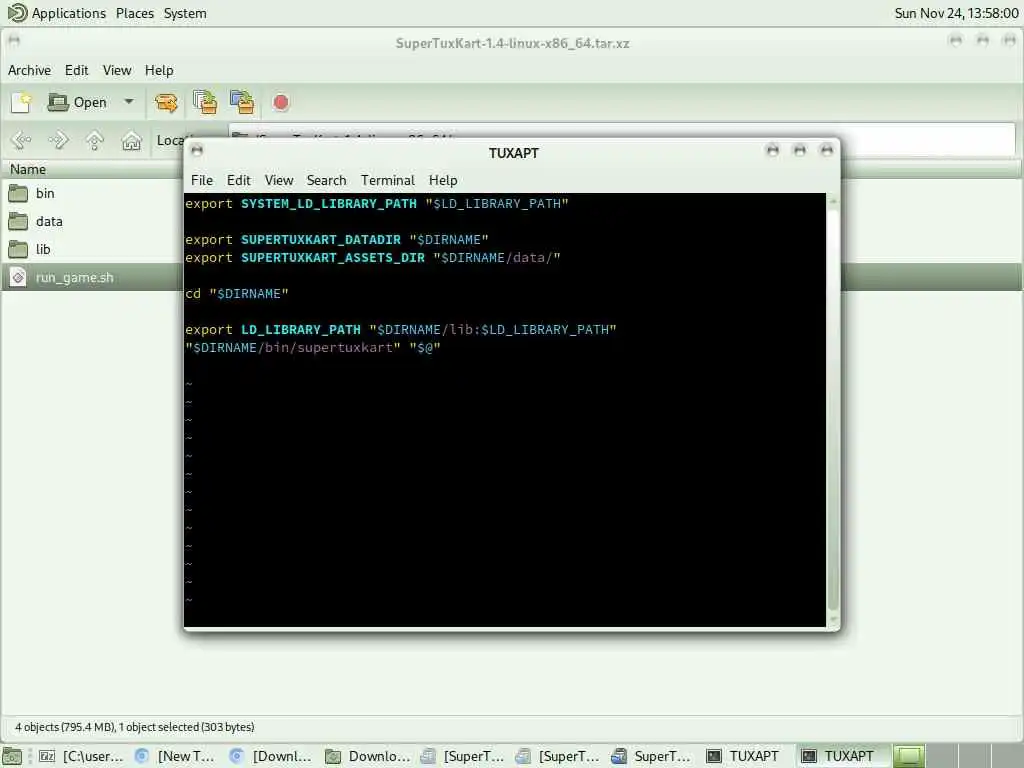Click the Extract archive toolbar icon
Viewport: 1024px width, 768px height.
coord(166,103)
